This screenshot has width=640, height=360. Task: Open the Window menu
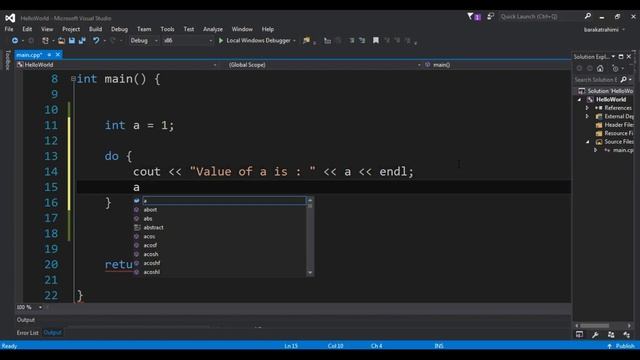[x=242, y=29]
